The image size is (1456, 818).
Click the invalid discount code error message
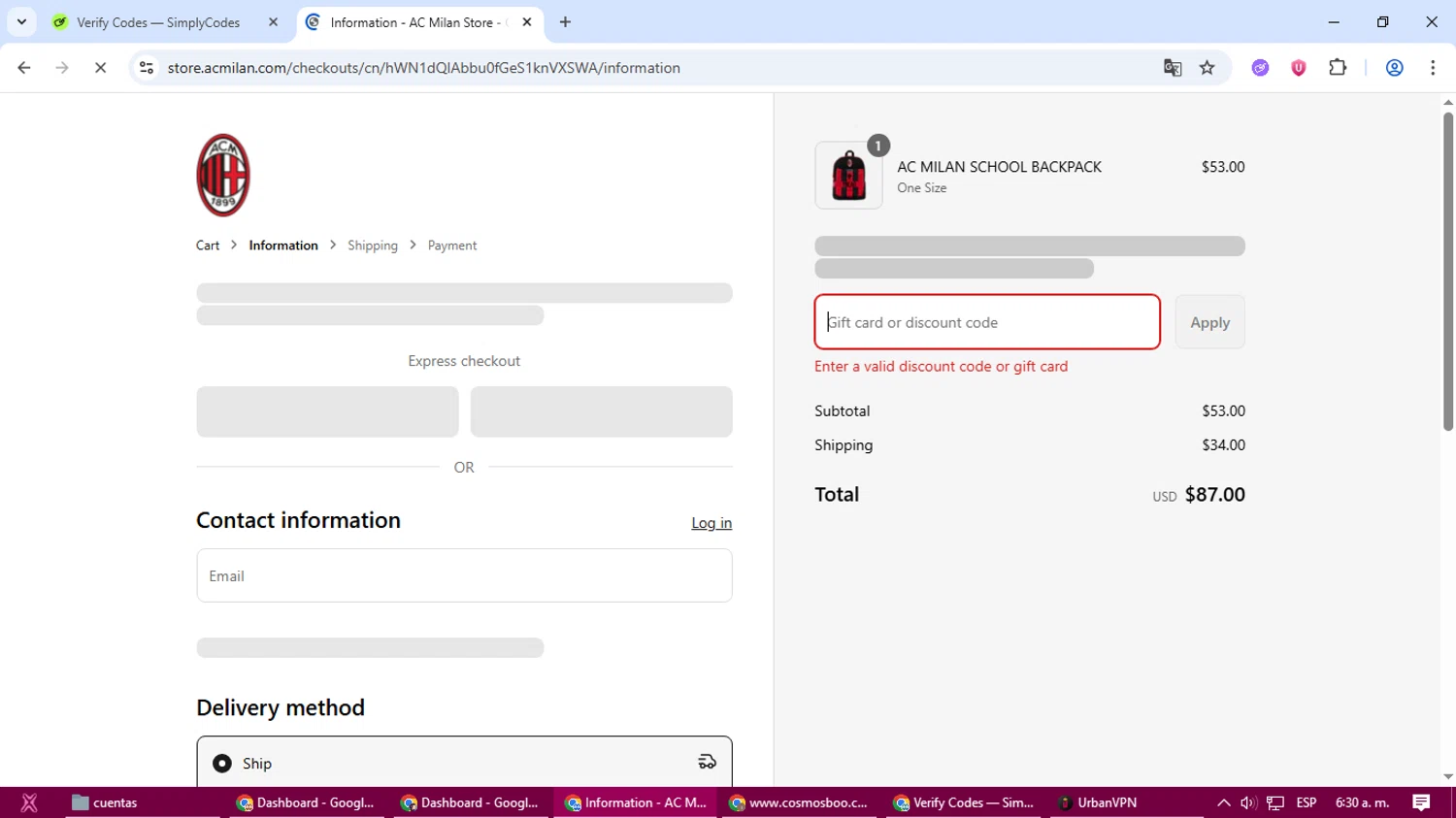(x=941, y=367)
